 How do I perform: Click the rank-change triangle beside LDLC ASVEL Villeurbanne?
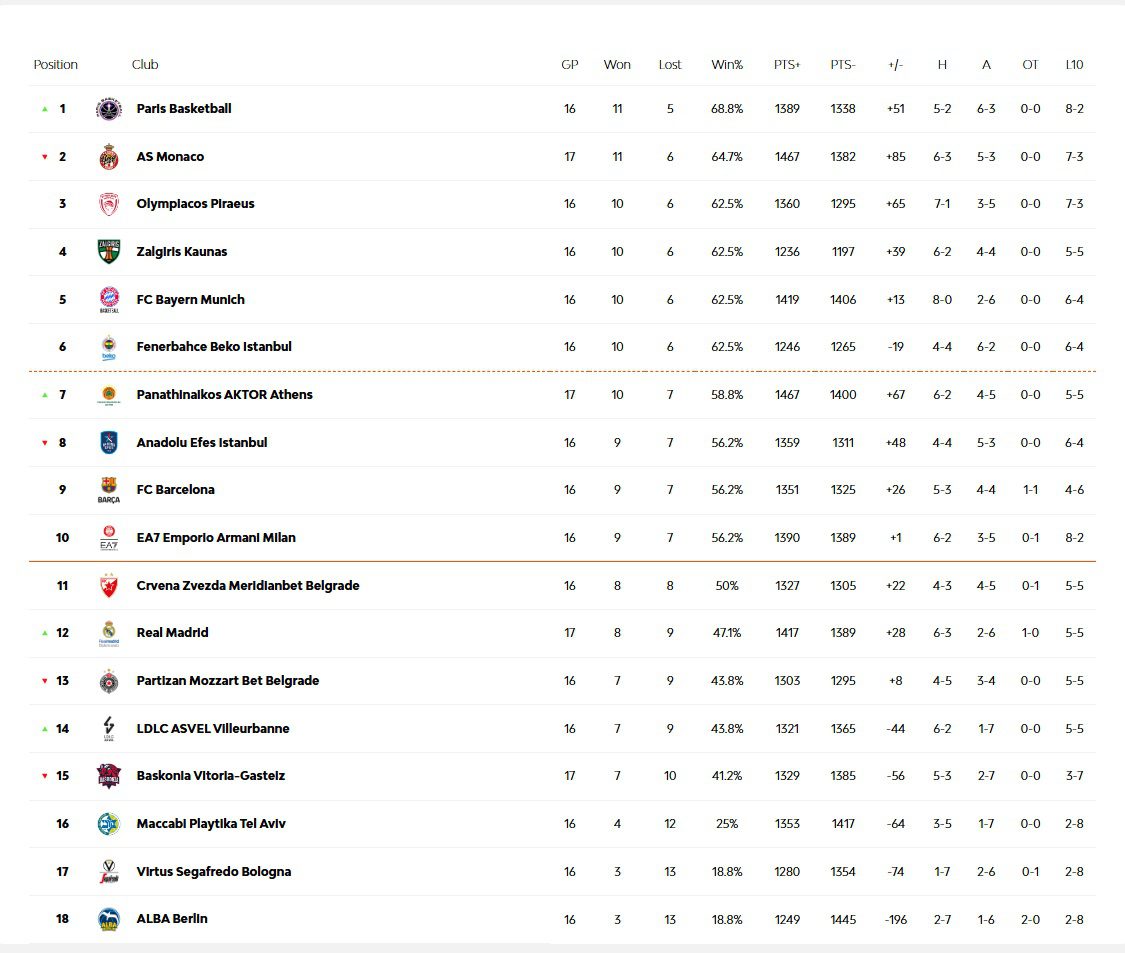[44, 728]
